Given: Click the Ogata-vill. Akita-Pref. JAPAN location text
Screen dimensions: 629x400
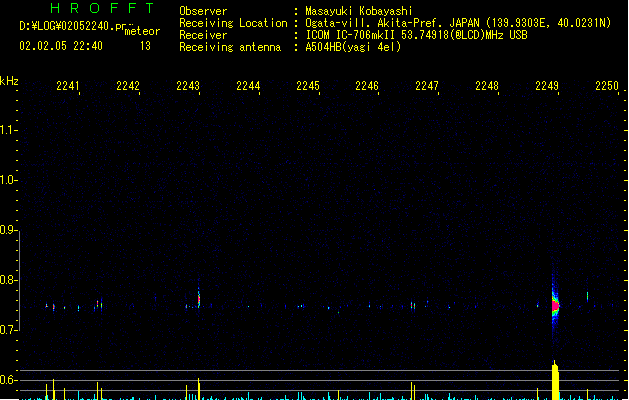Looking at the screenshot, I should coord(458,23).
